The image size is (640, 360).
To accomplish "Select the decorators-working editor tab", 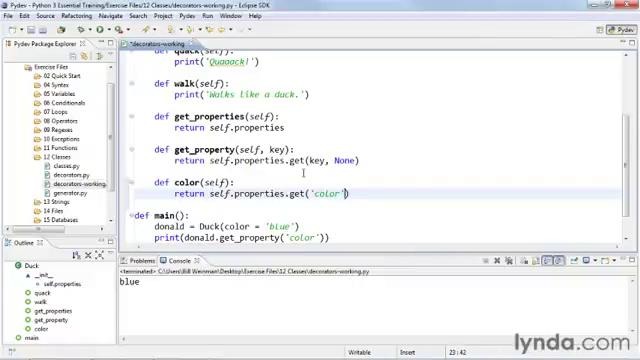I will click(x=157, y=44).
